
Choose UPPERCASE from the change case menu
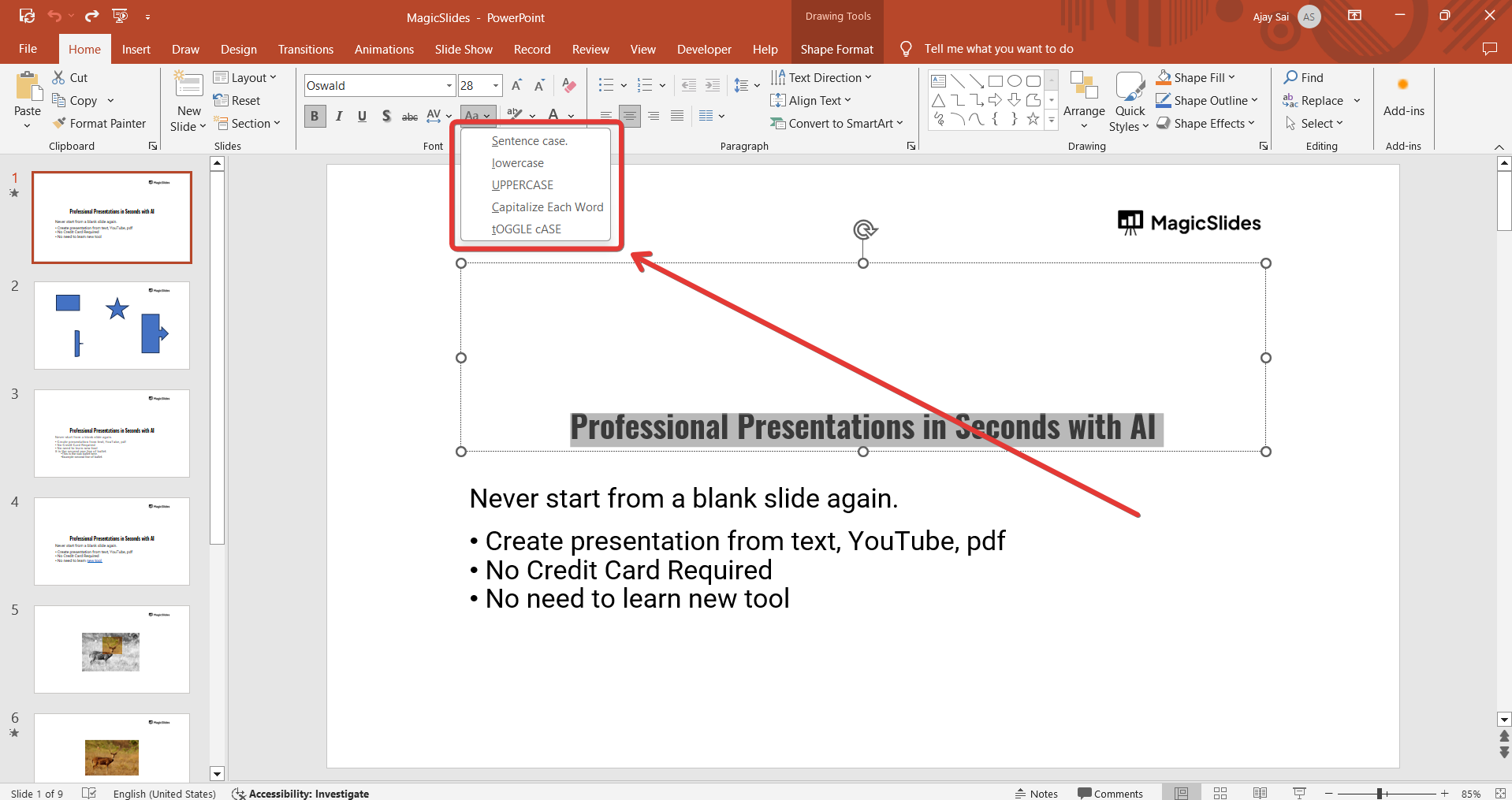[x=523, y=185]
